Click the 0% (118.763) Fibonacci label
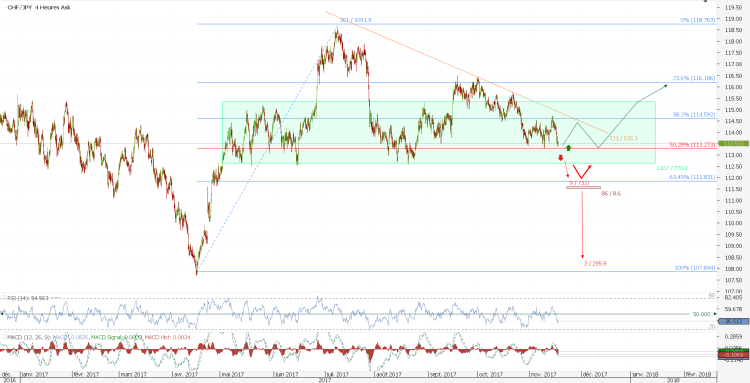The width and height of the screenshot is (750, 383). pyautogui.click(x=697, y=20)
